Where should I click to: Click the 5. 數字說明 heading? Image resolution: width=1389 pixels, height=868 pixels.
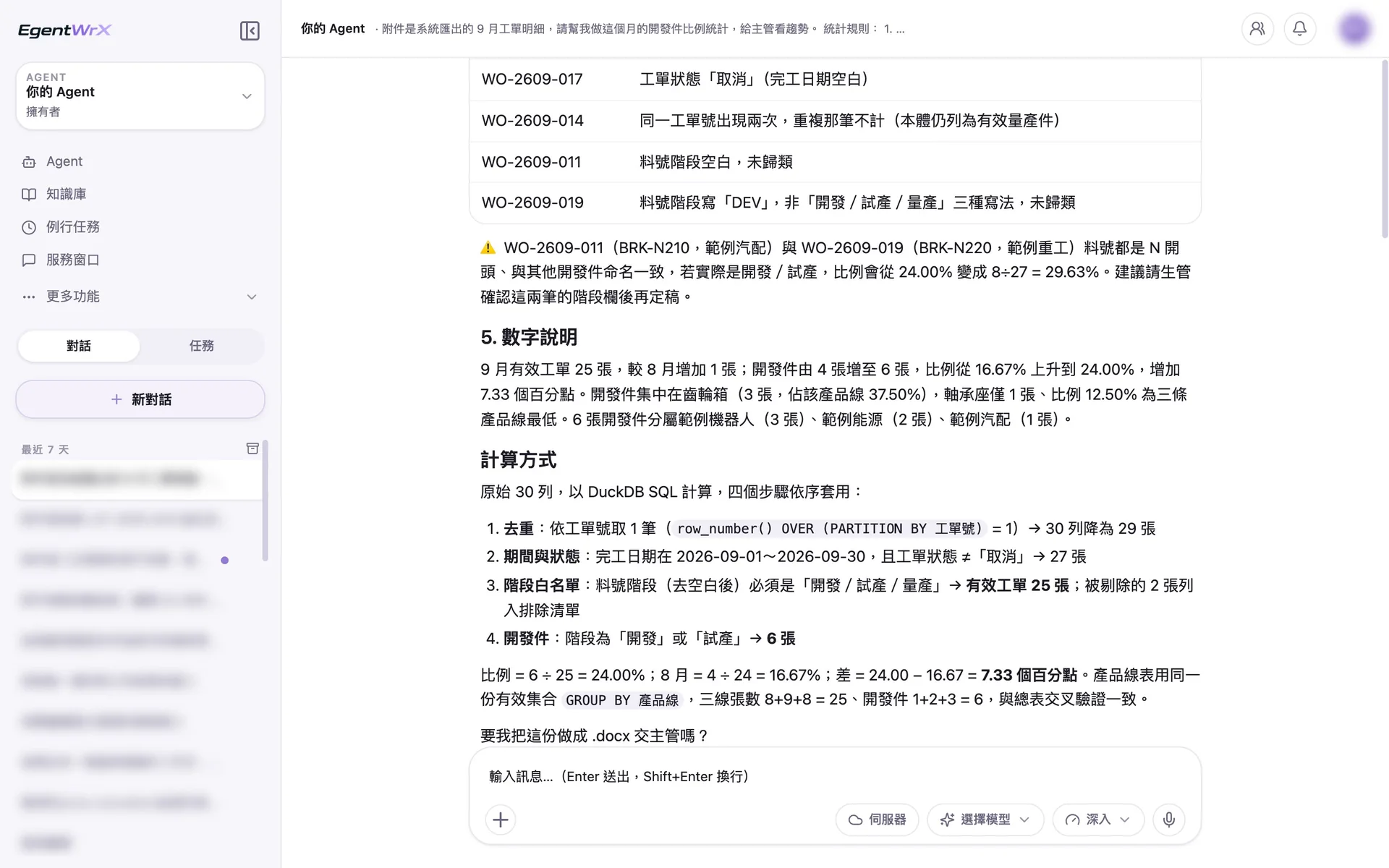click(529, 337)
